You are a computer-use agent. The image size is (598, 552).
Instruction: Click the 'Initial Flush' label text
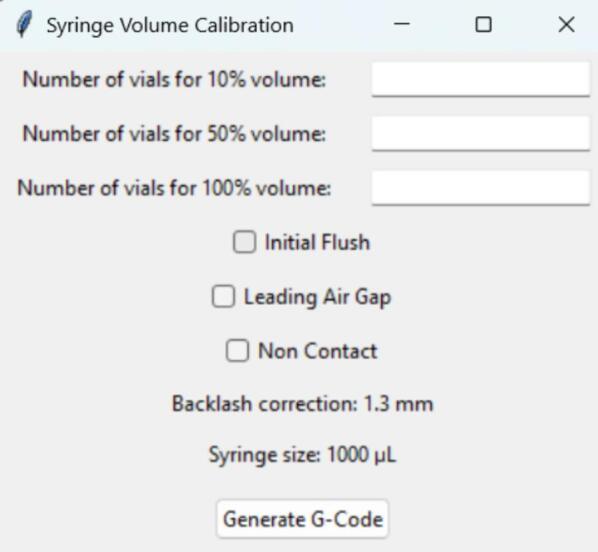[317, 242]
